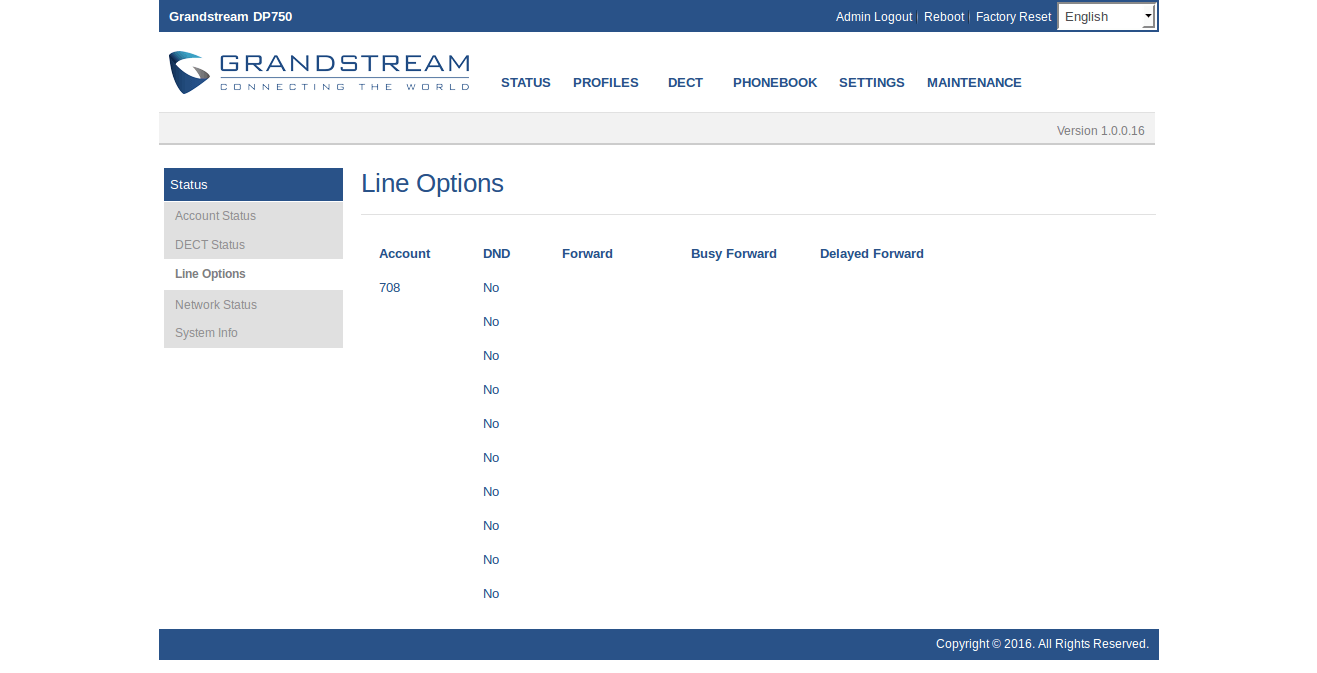Open the STATUS menu
The width and height of the screenshot is (1317, 673).
[x=525, y=83]
